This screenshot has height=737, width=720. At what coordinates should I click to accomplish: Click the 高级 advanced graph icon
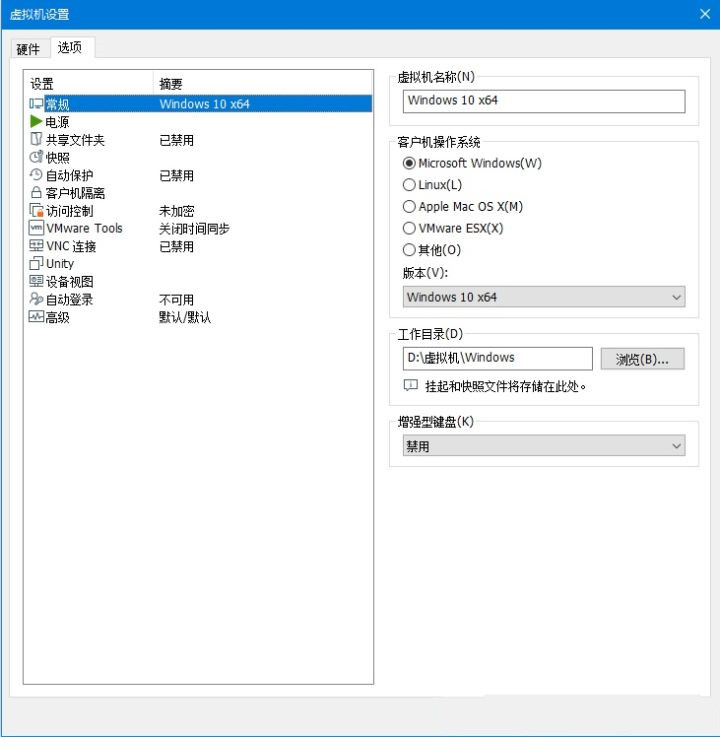[x=36, y=317]
